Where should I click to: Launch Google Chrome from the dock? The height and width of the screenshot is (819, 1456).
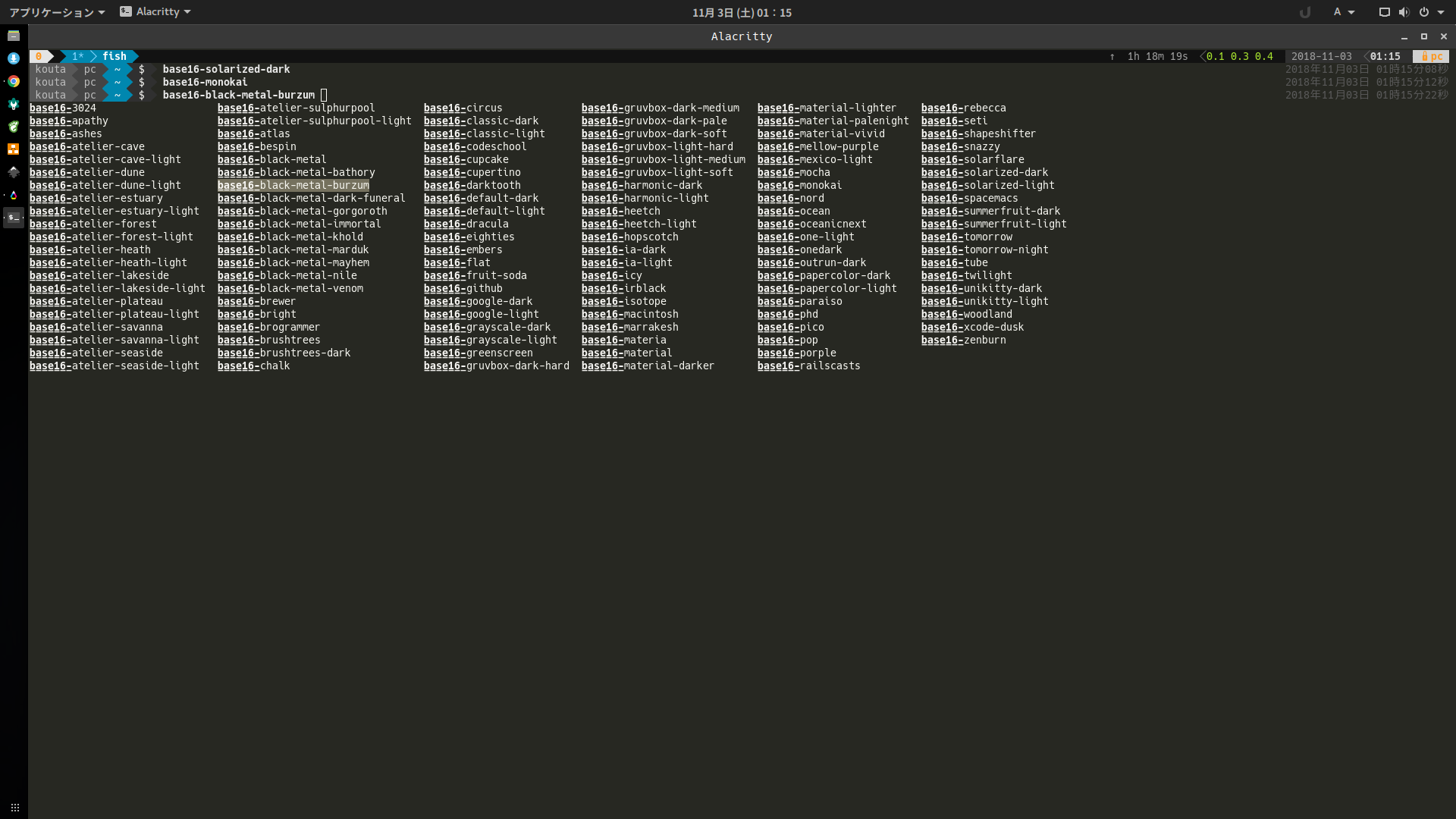tap(14, 81)
